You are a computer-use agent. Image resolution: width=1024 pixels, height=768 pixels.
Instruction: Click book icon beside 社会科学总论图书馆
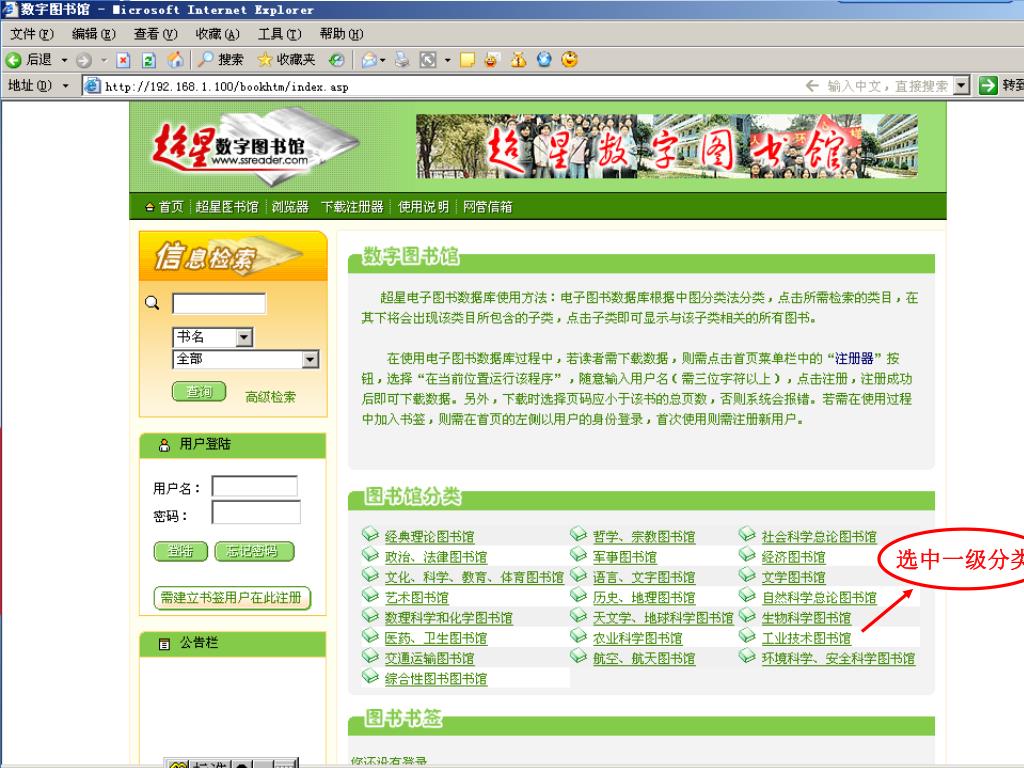[x=747, y=534]
